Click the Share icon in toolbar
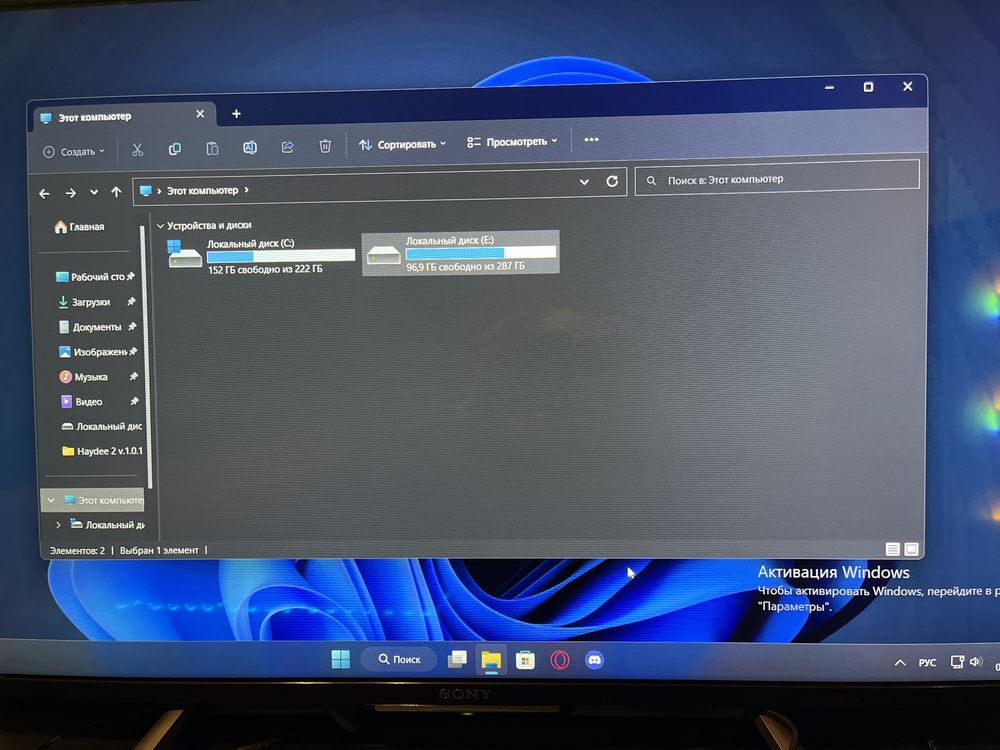The width and height of the screenshot is (1000, 750). click(287, 147)
